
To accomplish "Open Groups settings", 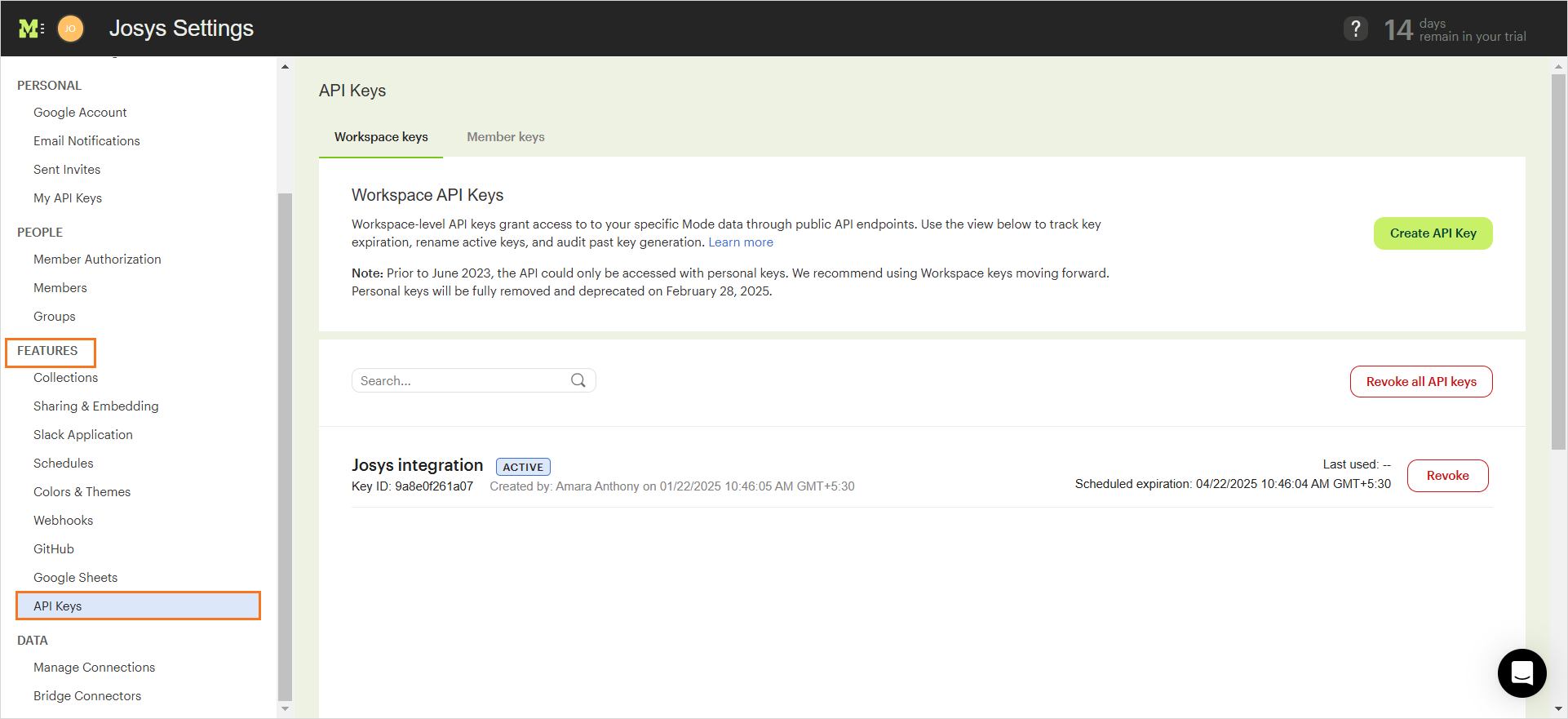I will 55,317.
